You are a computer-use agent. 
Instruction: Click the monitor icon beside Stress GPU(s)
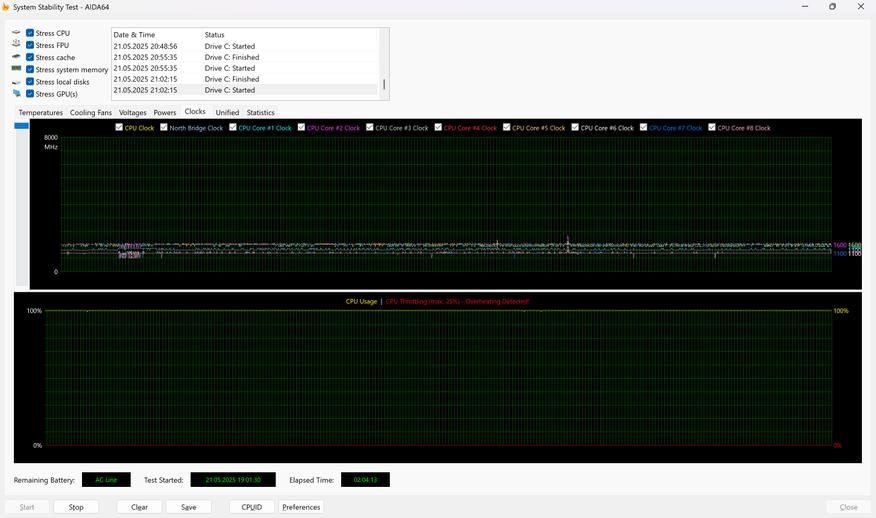click(x=16, y=93)
